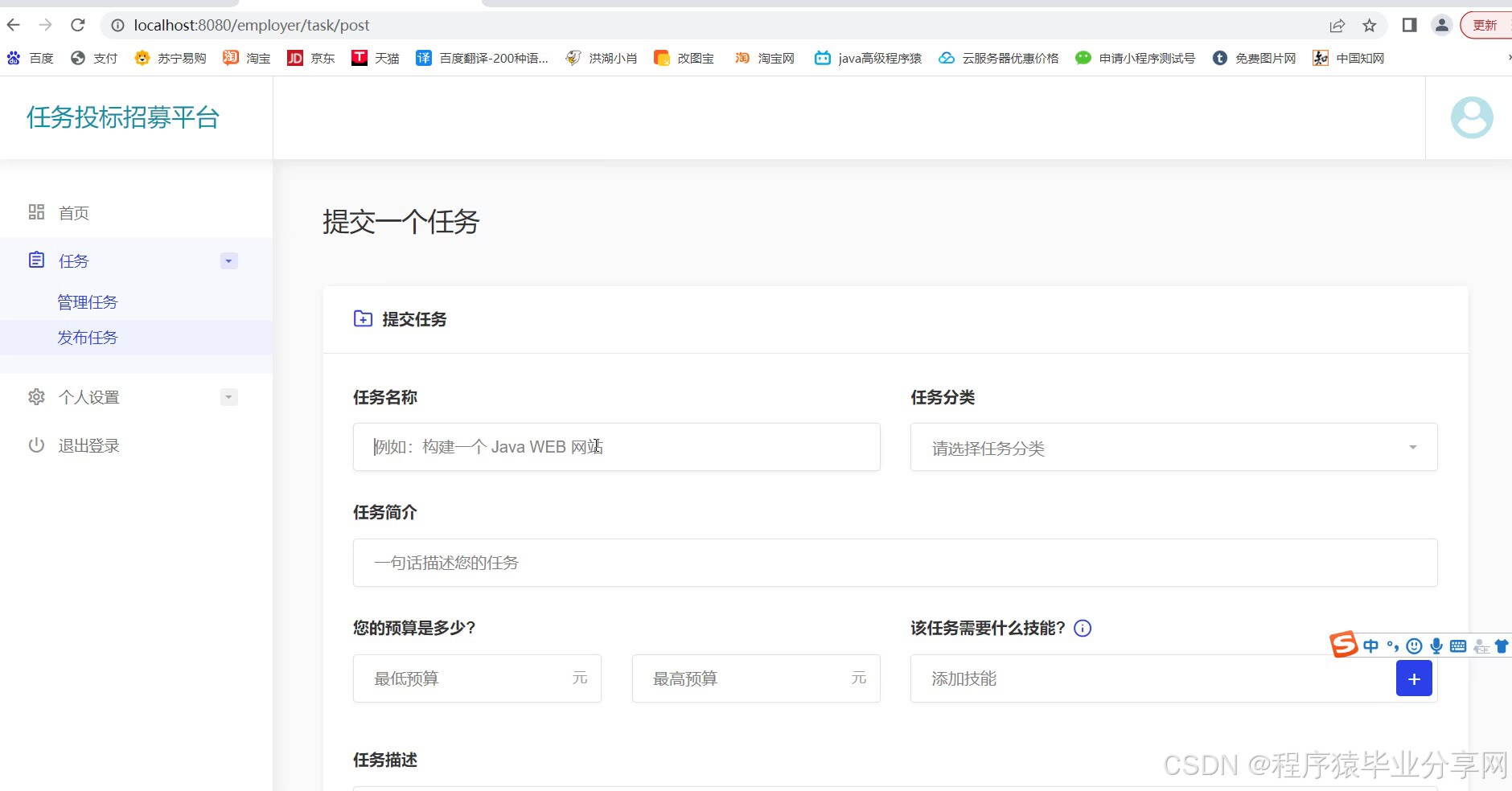Click the browser back arrow
The image size is (1512, 791).
tap(14, 25)
